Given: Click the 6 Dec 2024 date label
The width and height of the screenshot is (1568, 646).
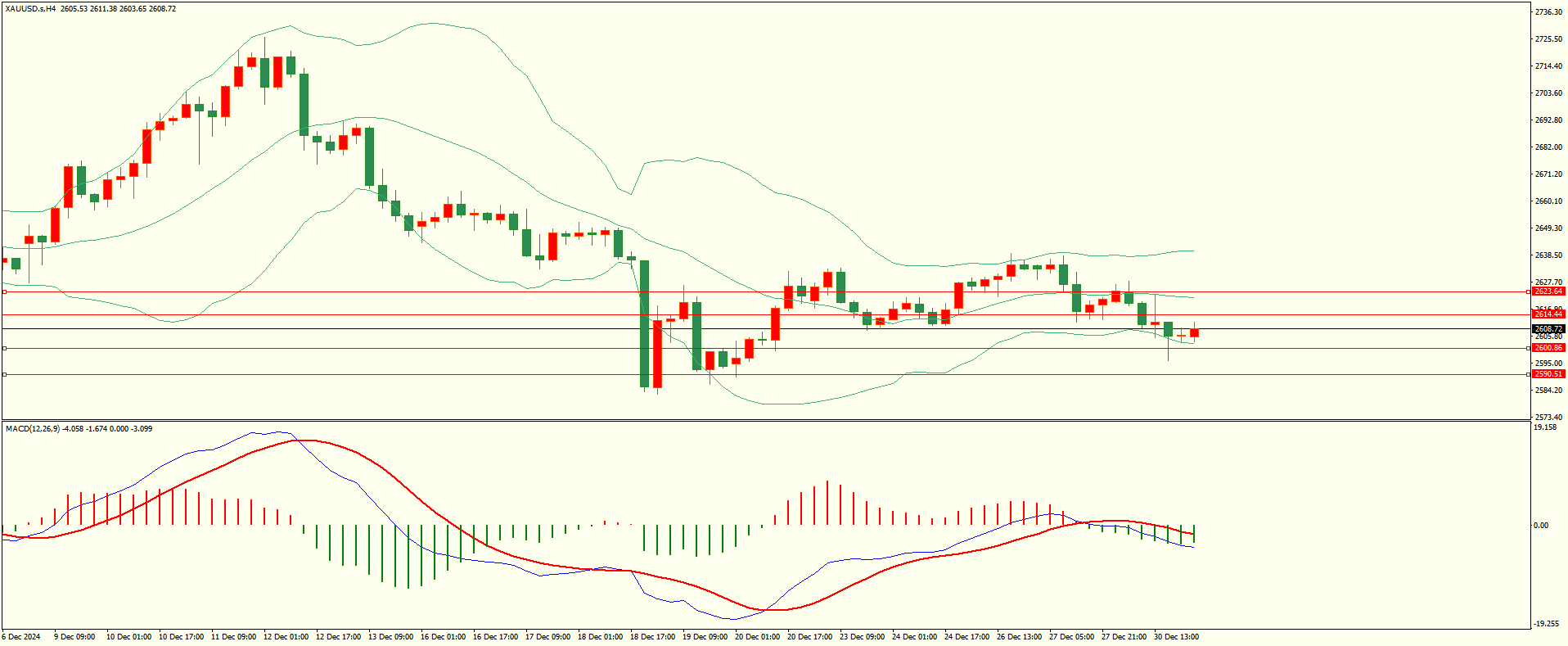Looking at the screenshot, I should click(21, 637).
